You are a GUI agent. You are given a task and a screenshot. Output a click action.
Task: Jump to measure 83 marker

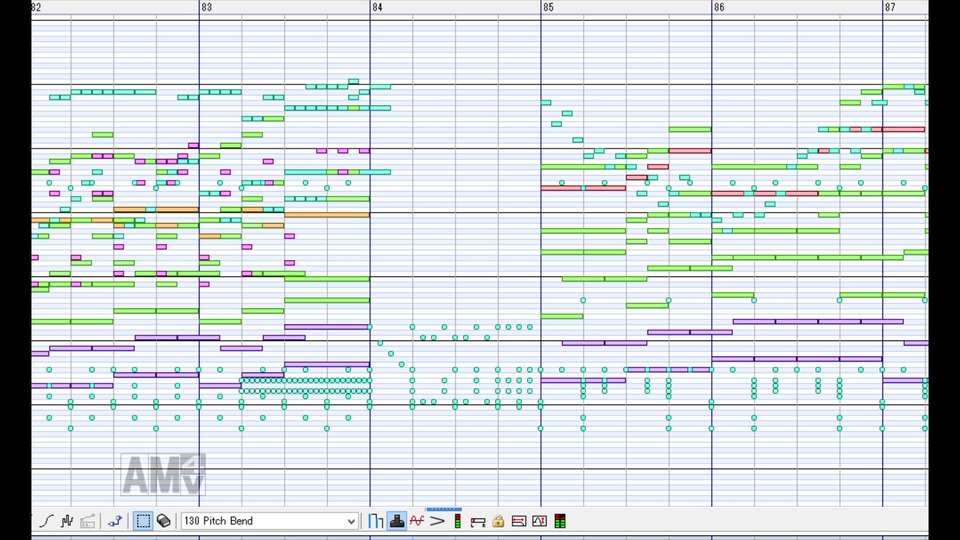pyautogui.click(x=206, y=7)
